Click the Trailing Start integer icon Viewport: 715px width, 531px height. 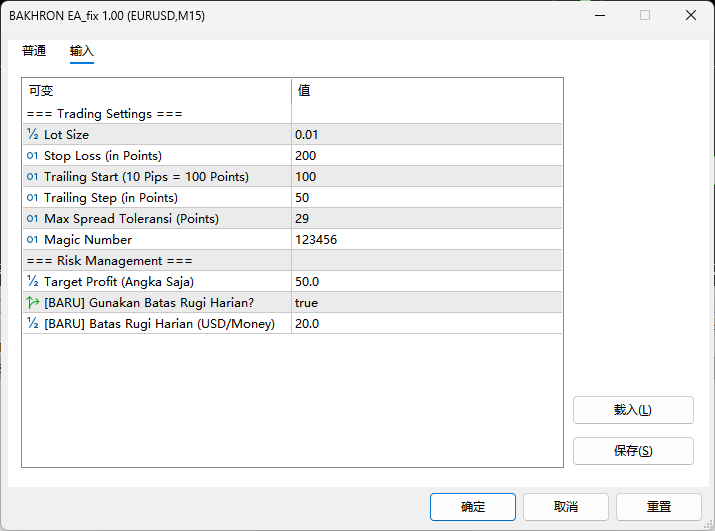point(32,177)
